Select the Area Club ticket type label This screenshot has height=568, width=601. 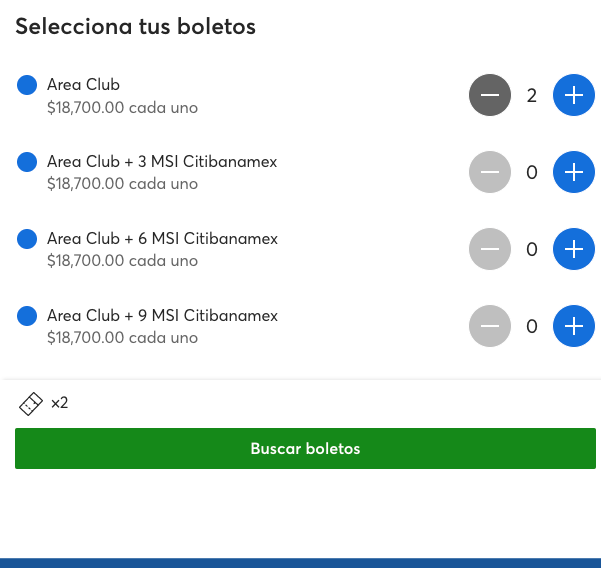(83, 85)
